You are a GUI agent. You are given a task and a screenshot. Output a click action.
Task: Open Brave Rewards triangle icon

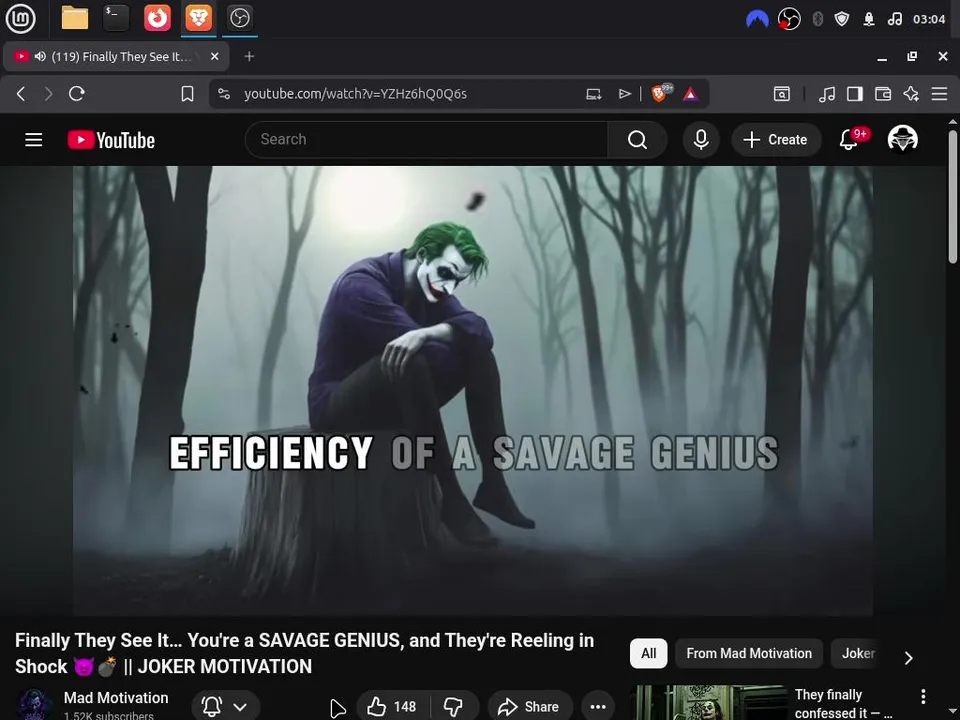pos(691,94)
